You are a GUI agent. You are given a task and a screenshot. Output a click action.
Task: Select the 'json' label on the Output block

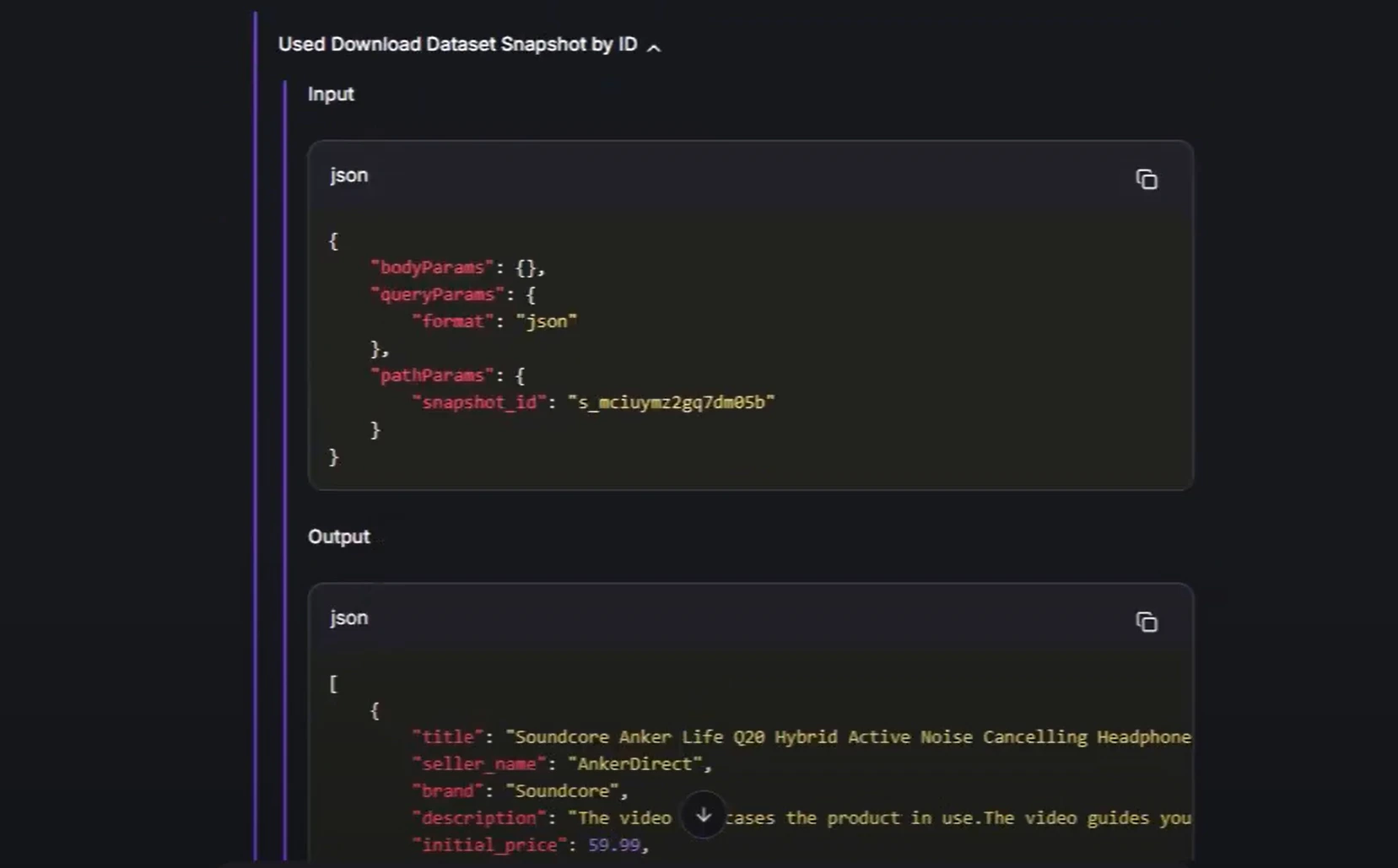tap(348, 617)
